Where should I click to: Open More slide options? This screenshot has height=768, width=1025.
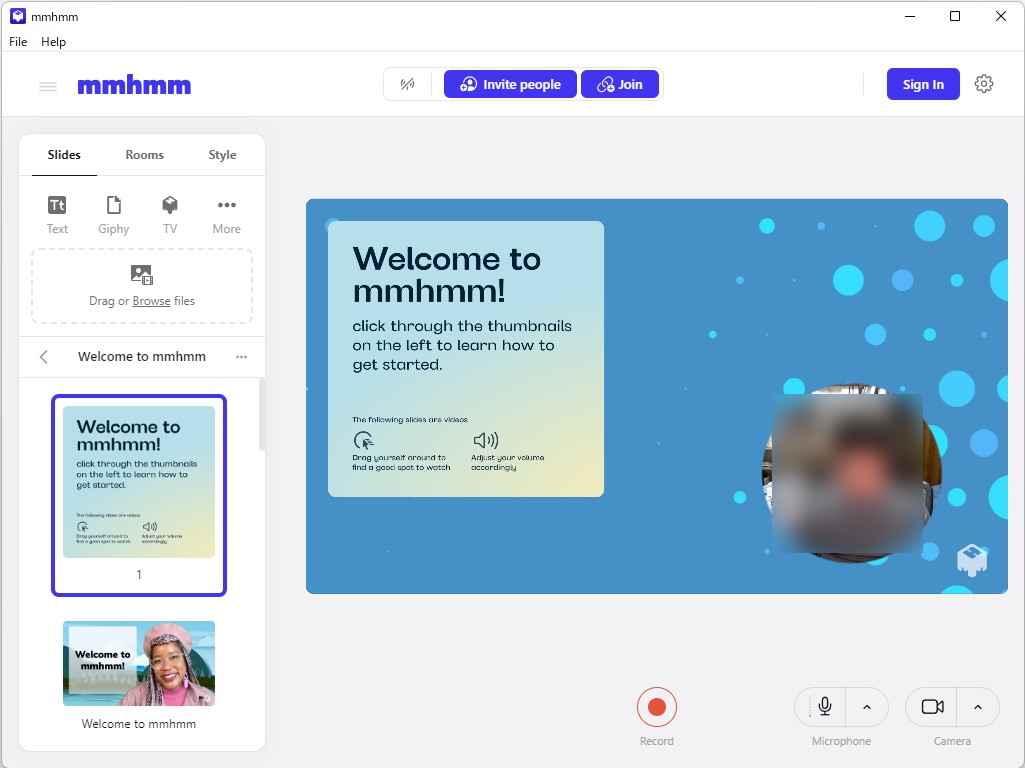point(226,214)
